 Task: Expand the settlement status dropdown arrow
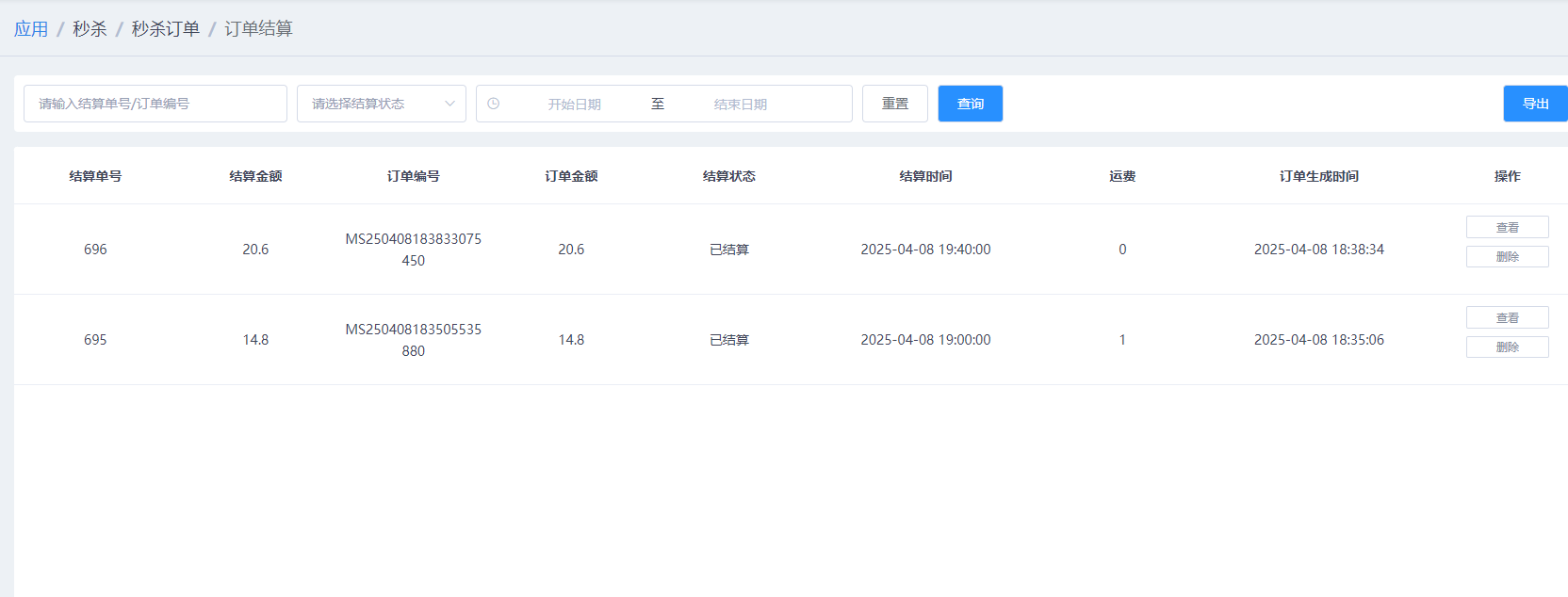coord(449,104)
